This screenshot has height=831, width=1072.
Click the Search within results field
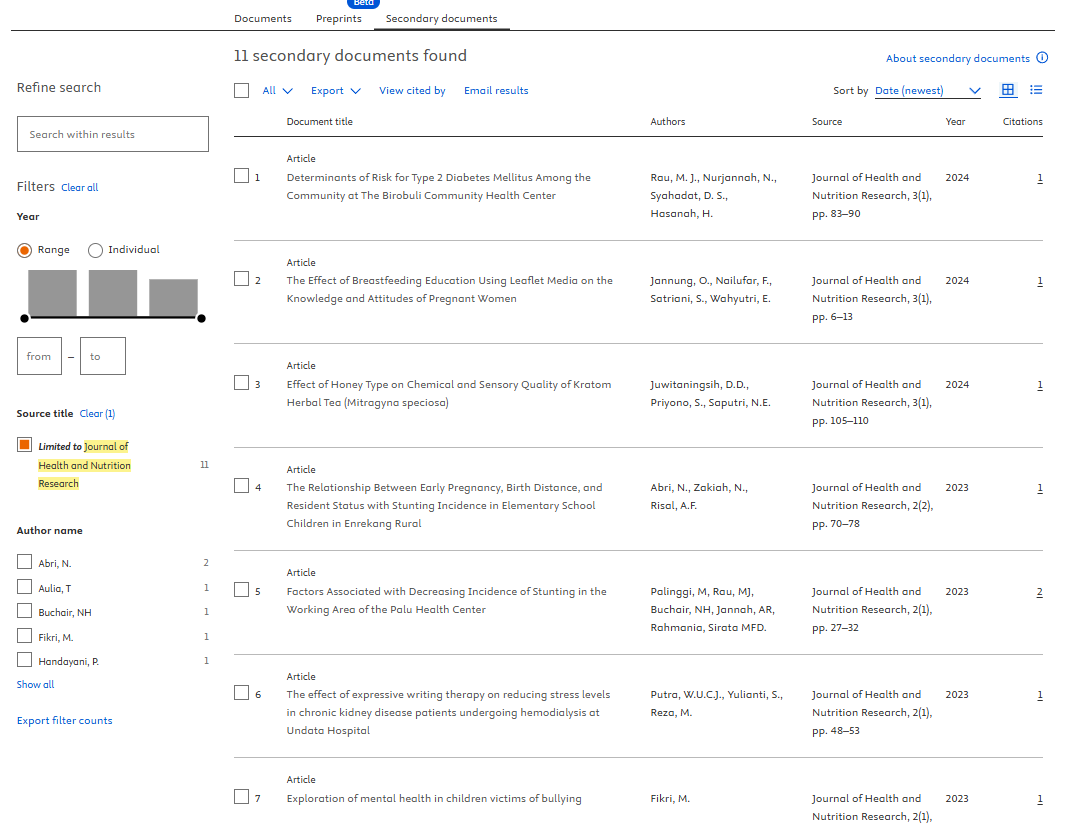[x=113, y=134]
